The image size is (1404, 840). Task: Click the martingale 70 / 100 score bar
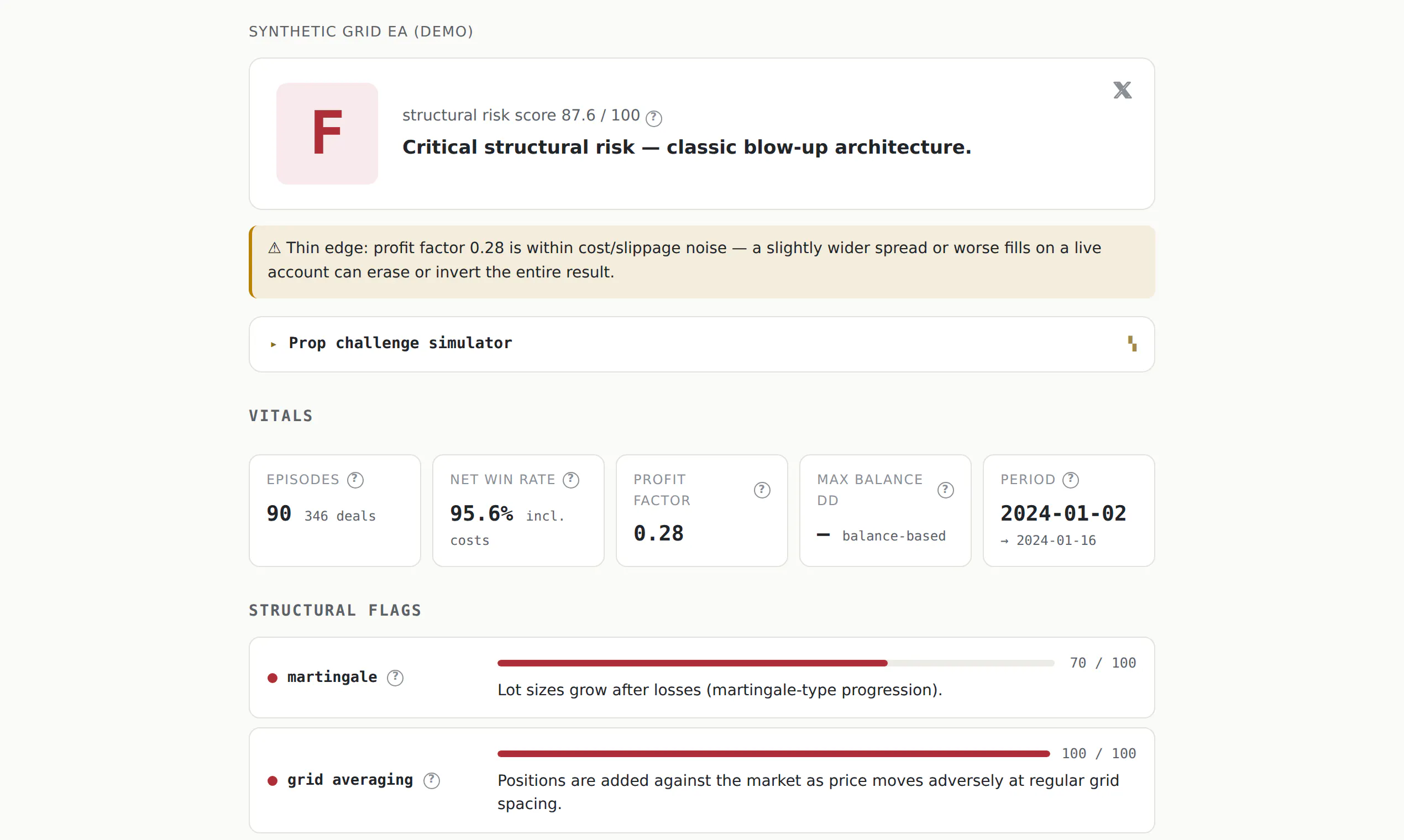point(776,663)
